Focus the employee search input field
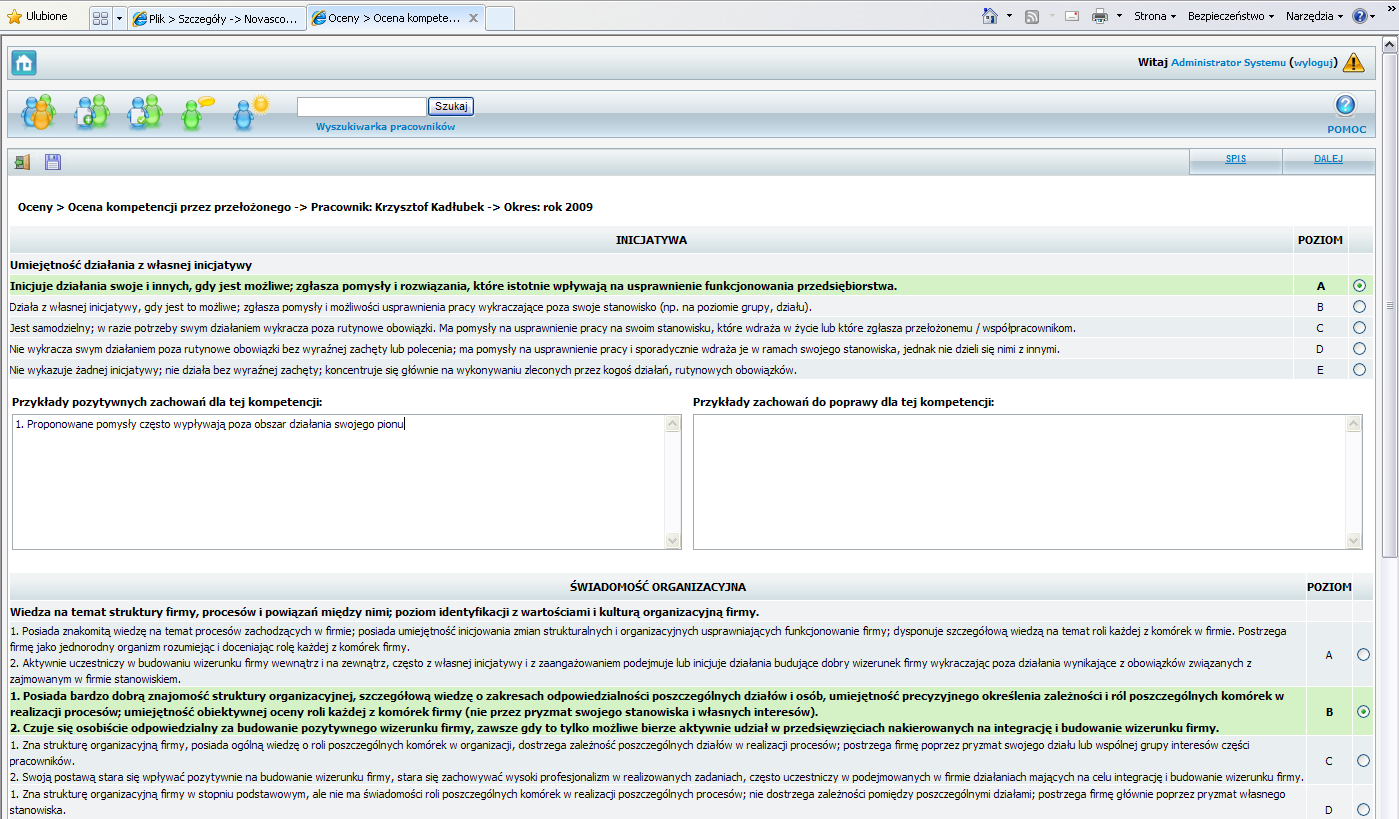1399x819 pixels. coord(362,106)
